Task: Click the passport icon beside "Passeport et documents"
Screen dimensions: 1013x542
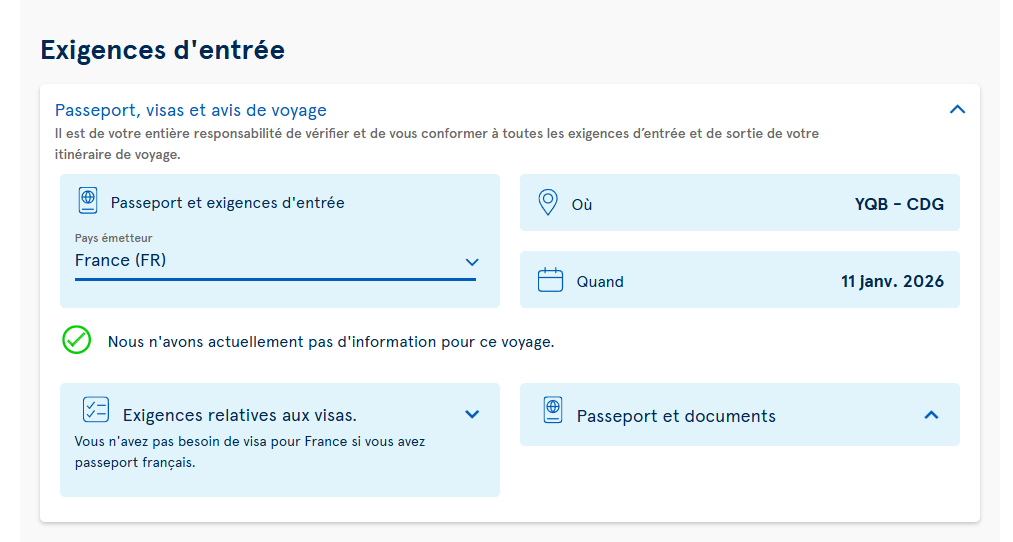Action: click(553, 410)
